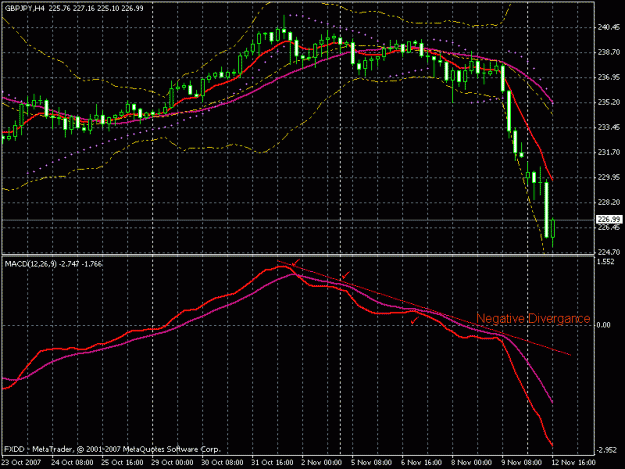This screenshot has height=469, width=625.
Task: Click the 240.45 price axis label
Action: (x=609, y=27)
